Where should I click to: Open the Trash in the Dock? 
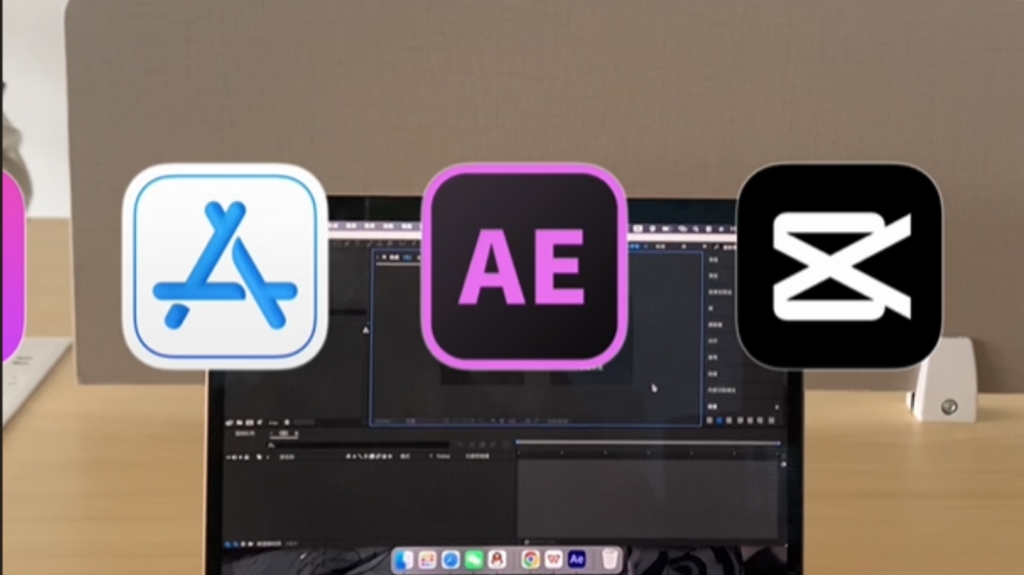(609, 559)
